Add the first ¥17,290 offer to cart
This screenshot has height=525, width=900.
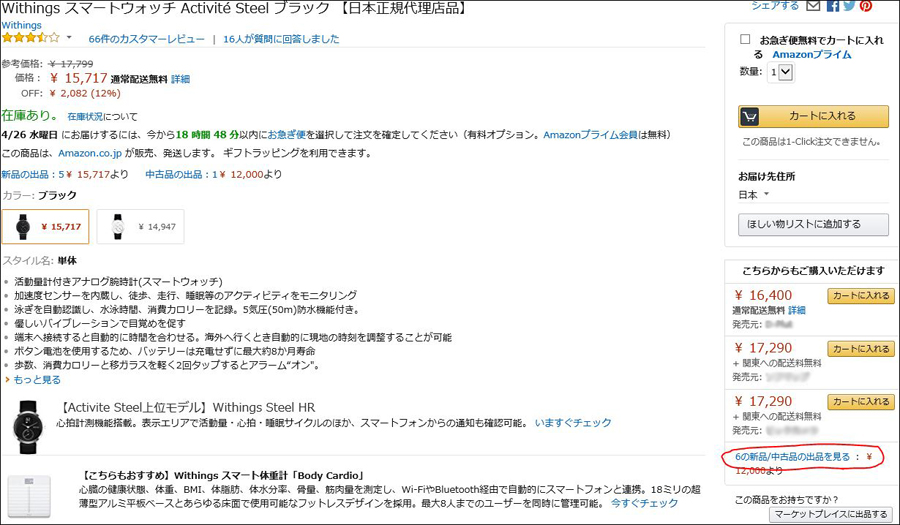860,349
